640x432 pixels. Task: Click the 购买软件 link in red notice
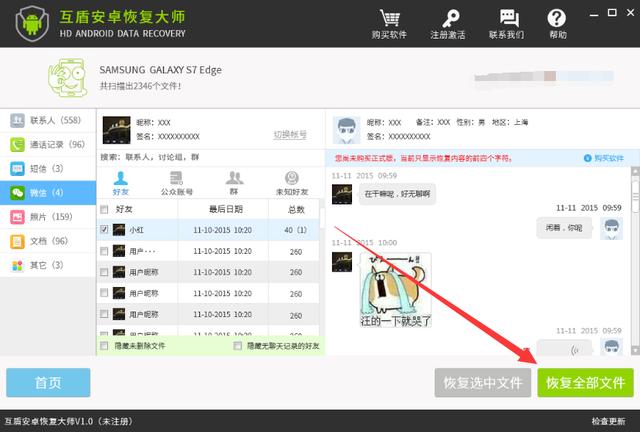pos(609,158)
